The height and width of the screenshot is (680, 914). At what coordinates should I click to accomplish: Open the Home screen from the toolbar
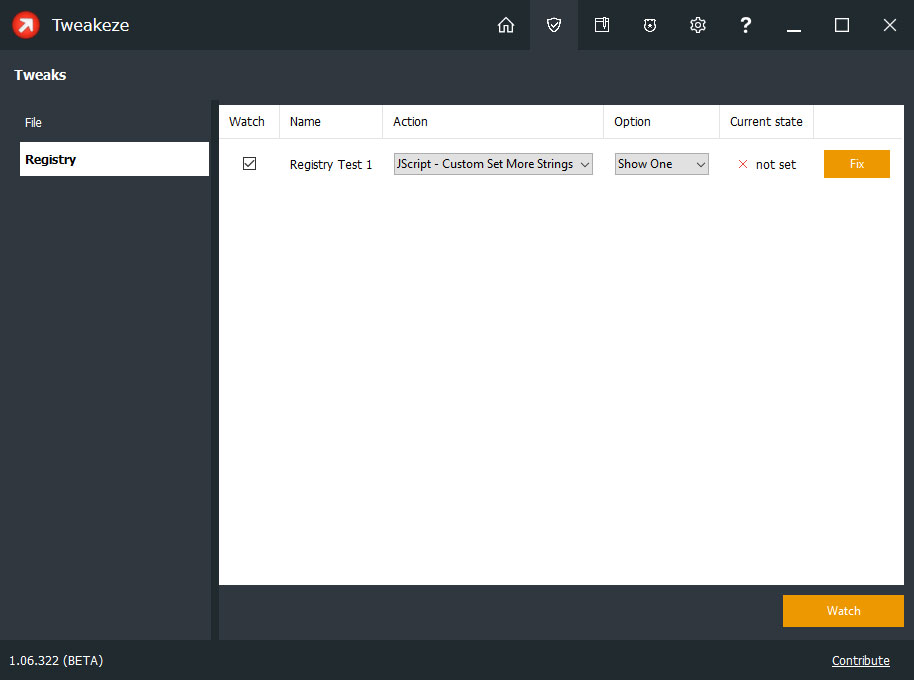pos(506,25)
